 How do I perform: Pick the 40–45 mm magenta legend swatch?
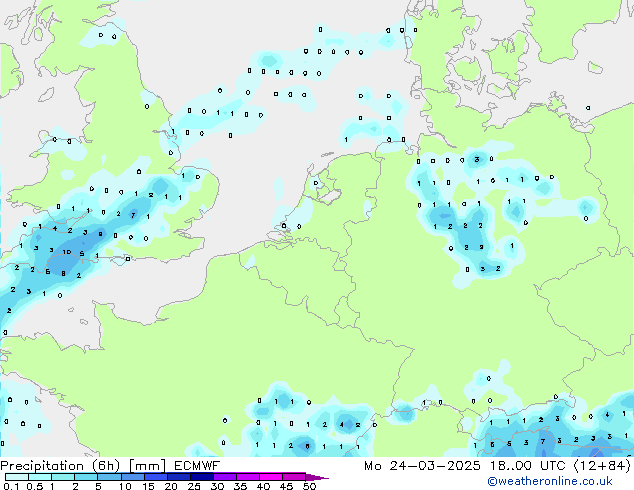pos(271,477)
